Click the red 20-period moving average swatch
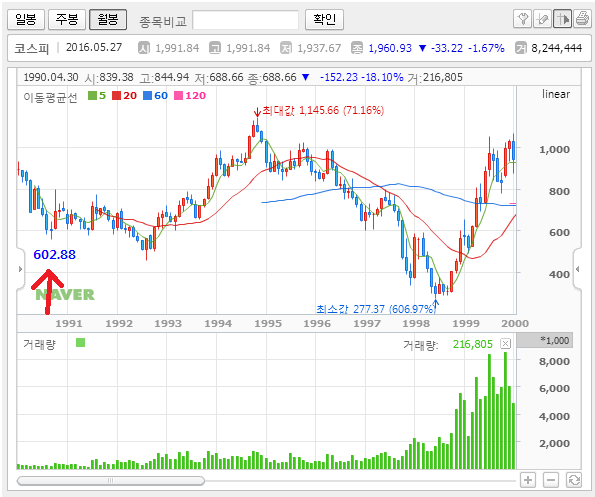The height and width of the screenshot is (497, 595). click(x=116, y=96)
